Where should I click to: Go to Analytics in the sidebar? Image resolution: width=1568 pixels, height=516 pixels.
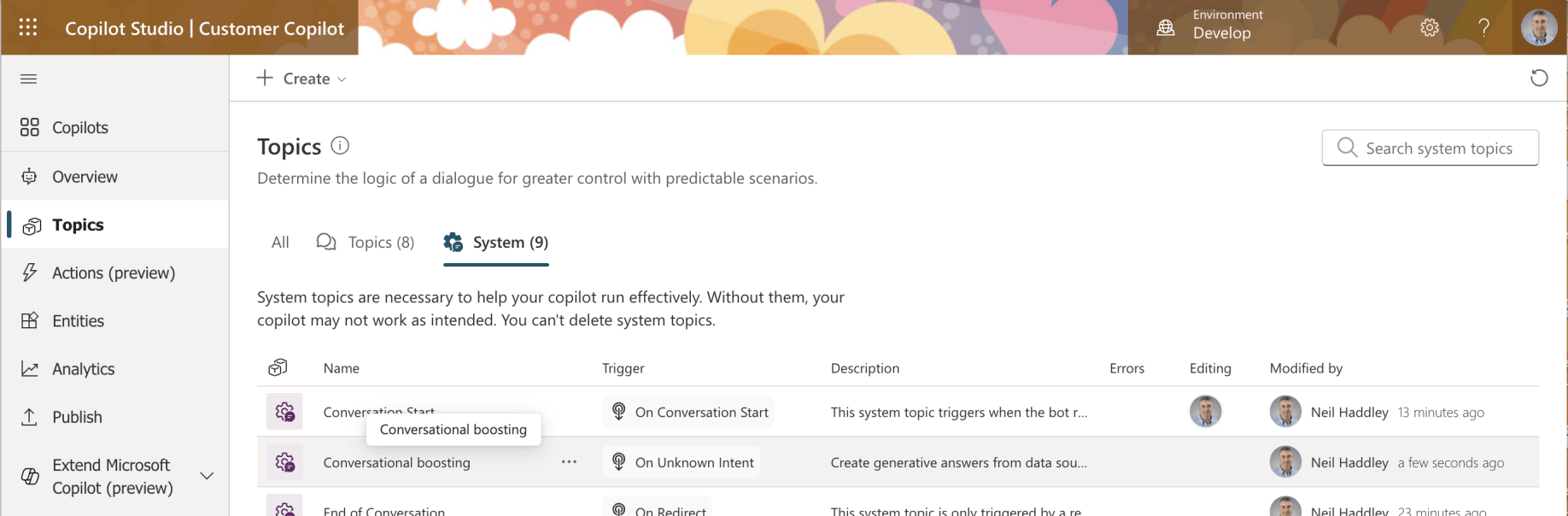coord(83,369)
